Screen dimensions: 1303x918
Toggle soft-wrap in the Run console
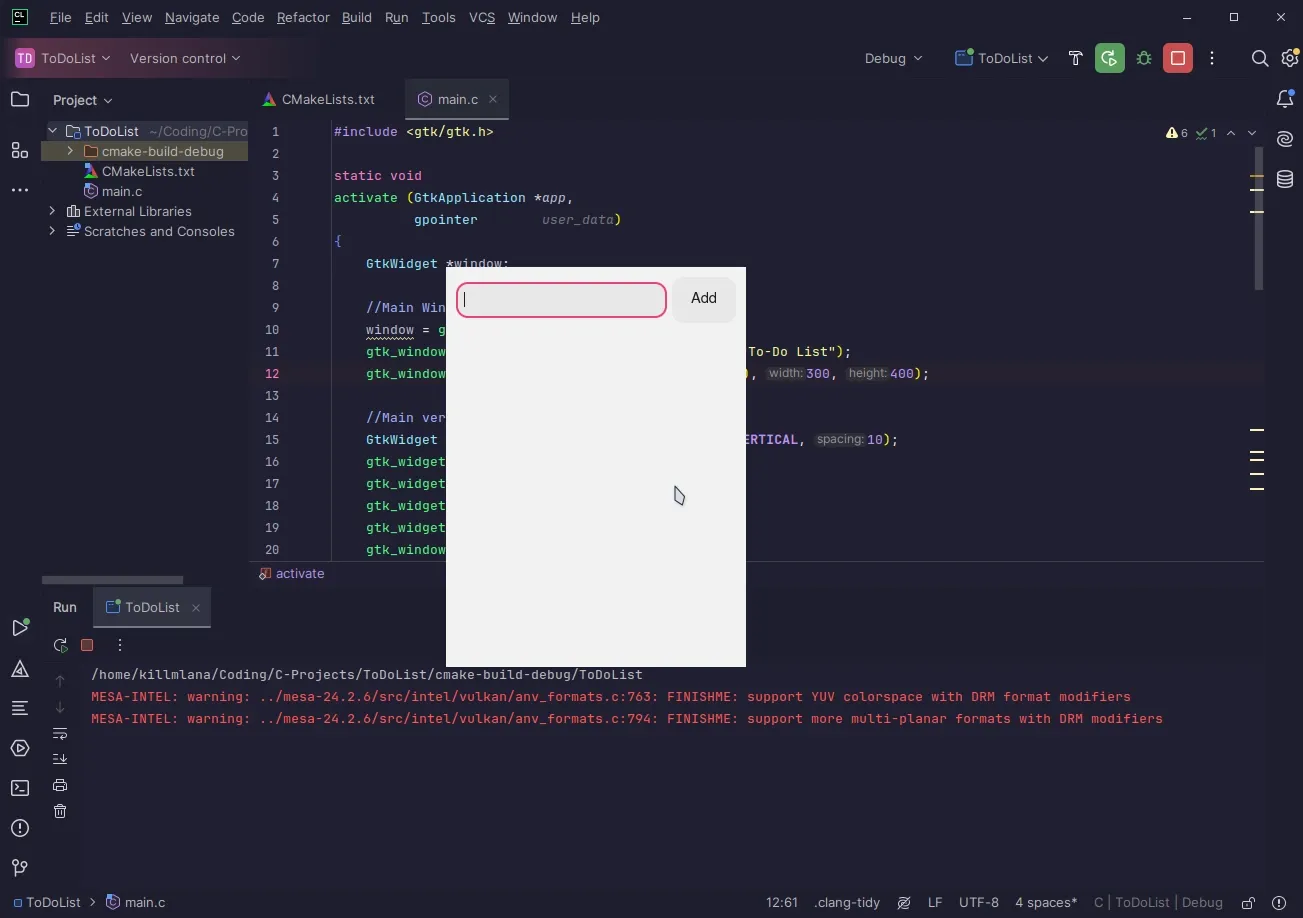[x=60, y=733]
